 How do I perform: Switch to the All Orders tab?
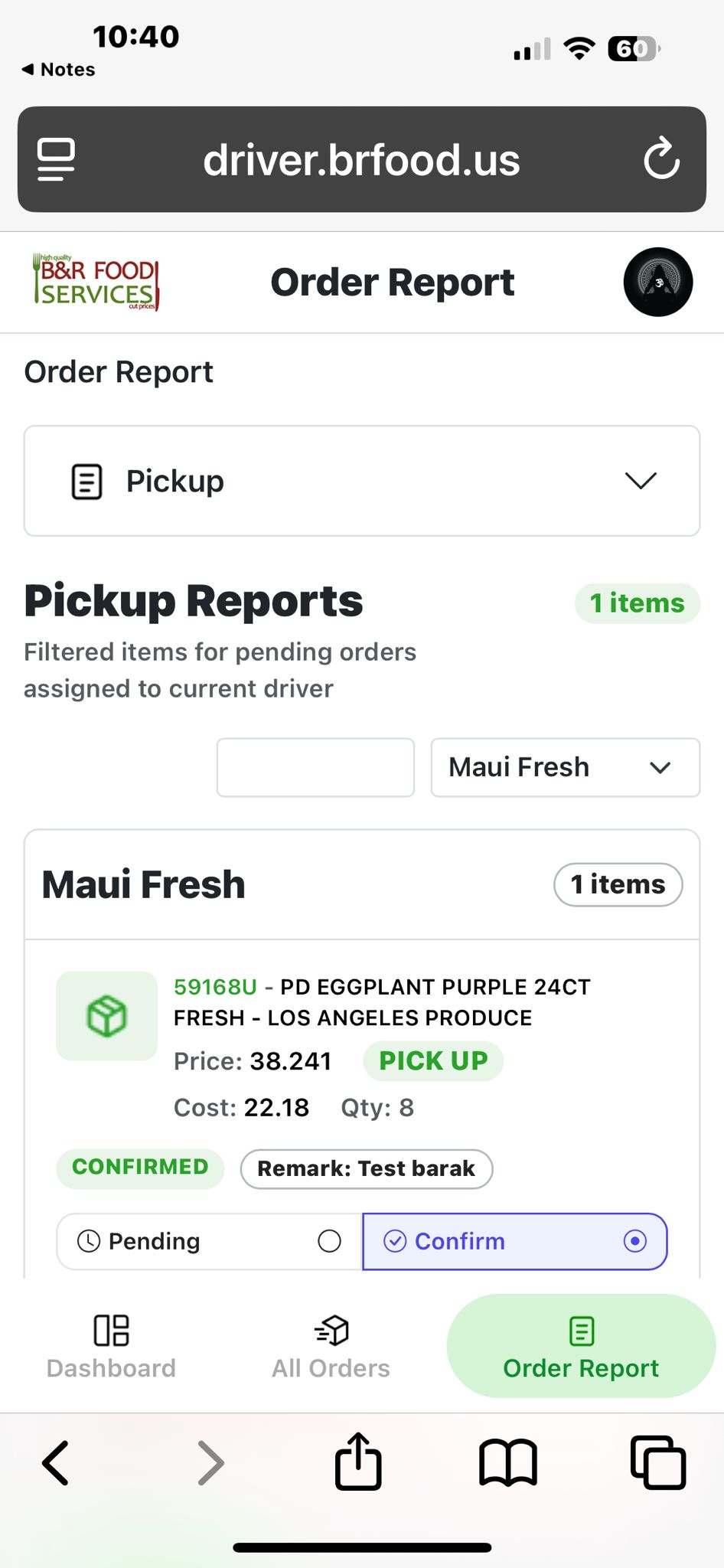[x=331, y=1347]
